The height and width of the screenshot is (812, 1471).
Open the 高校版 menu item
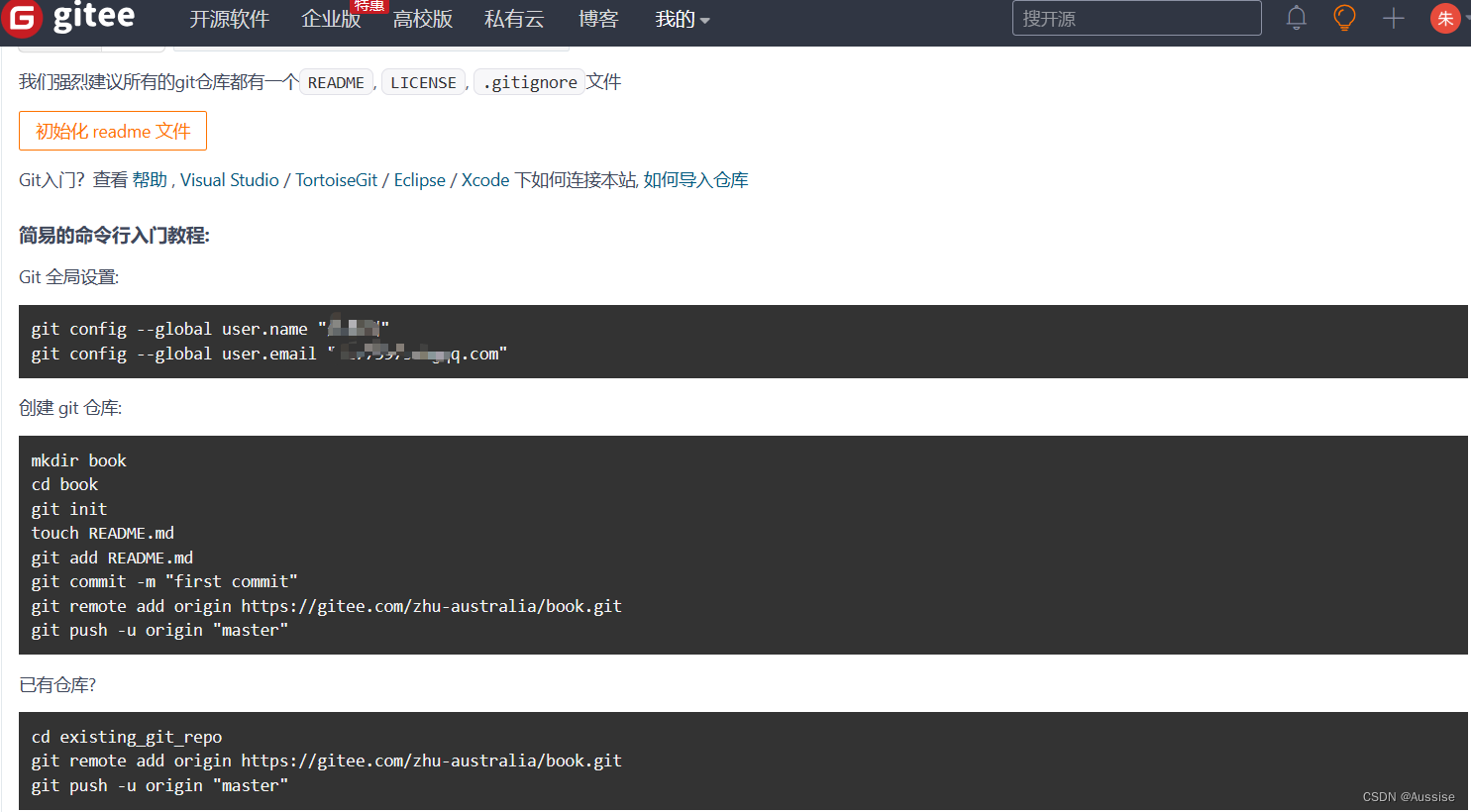[423, 19]
